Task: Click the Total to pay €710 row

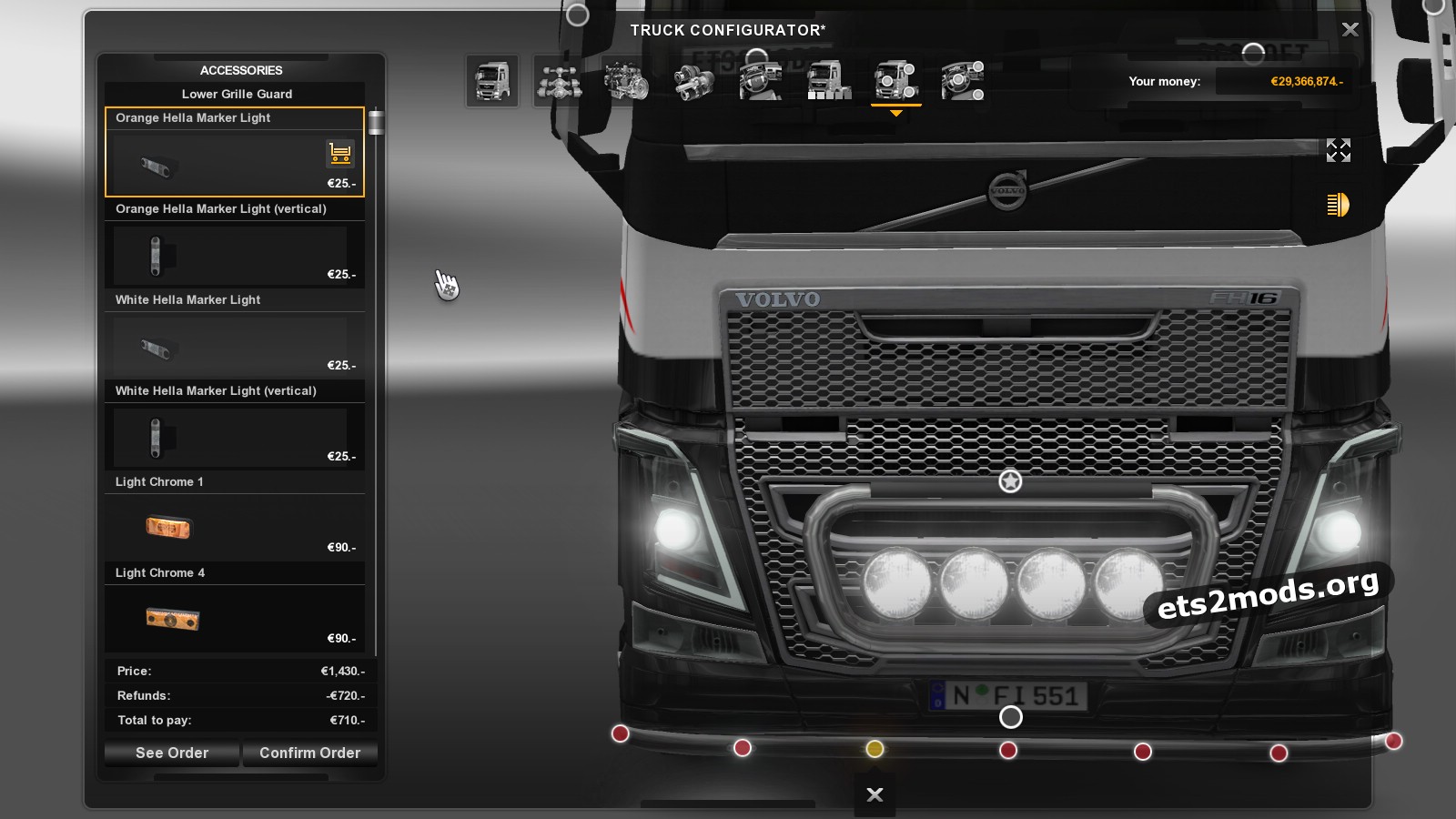Action: (240, 720)
